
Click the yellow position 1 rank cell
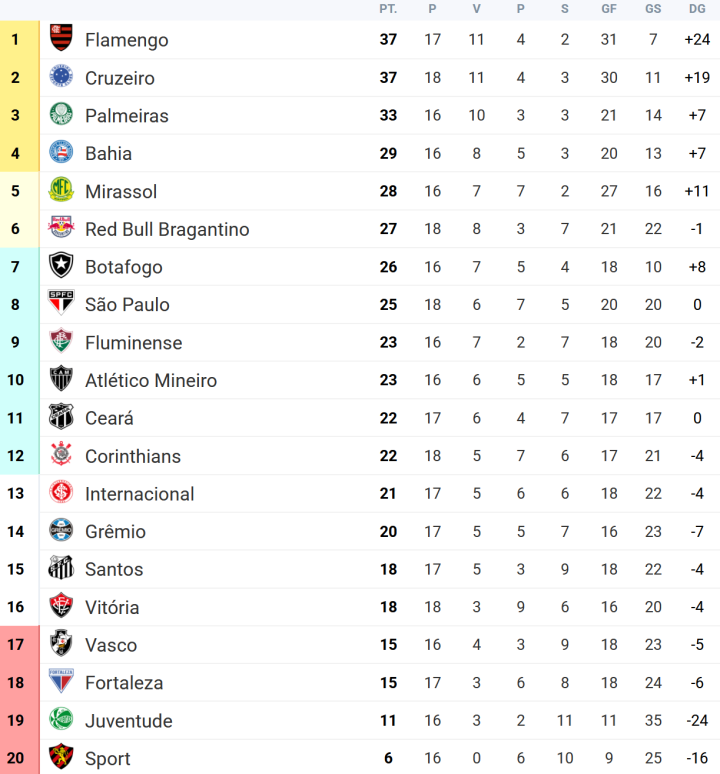[15, 40]
